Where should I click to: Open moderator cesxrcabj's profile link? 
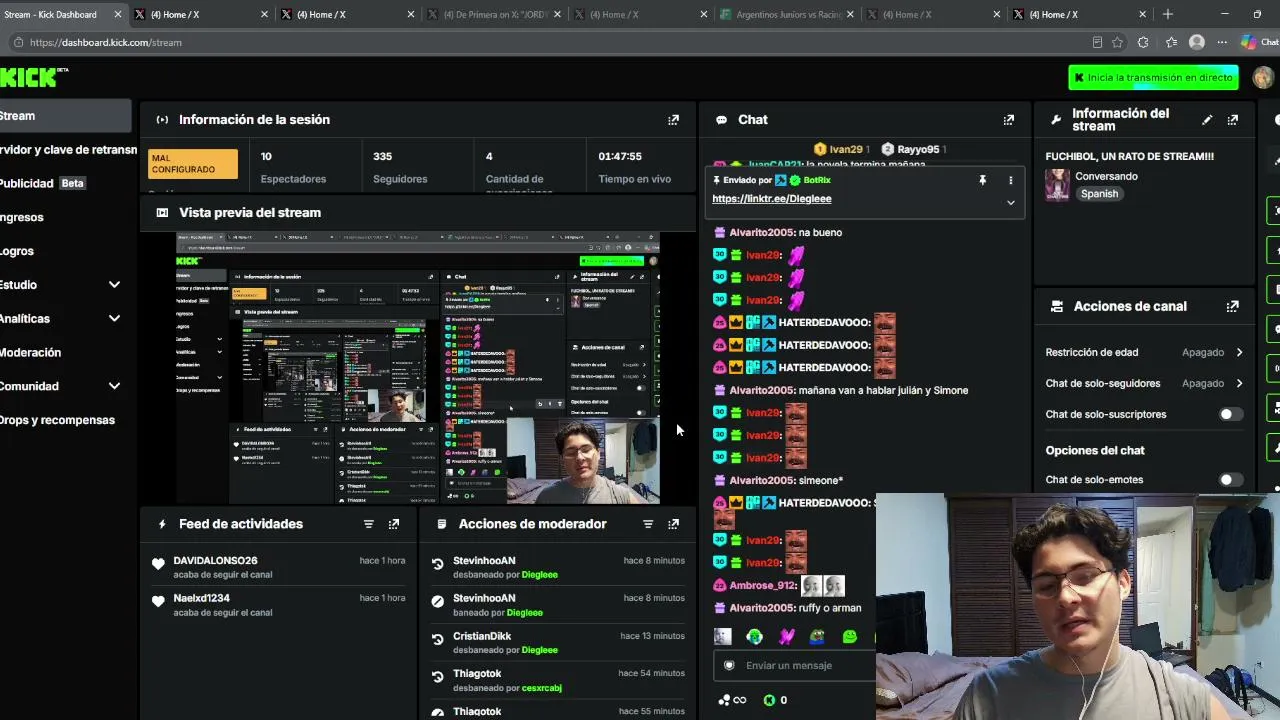point(541,688)
